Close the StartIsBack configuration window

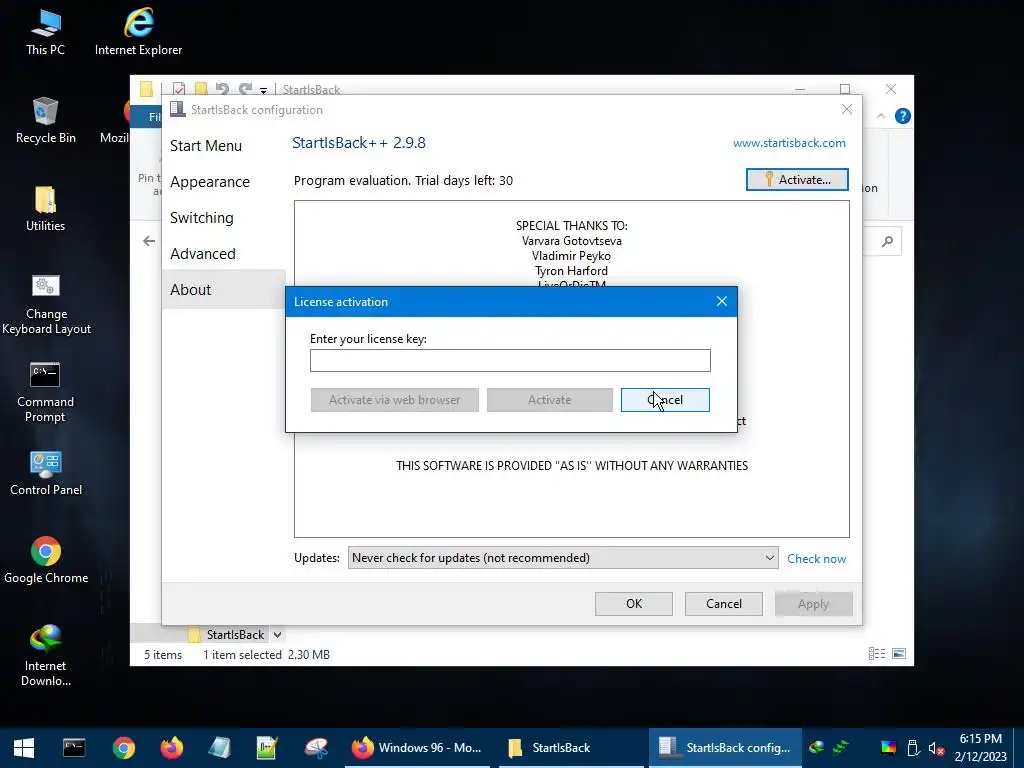(x=846, y=109)
